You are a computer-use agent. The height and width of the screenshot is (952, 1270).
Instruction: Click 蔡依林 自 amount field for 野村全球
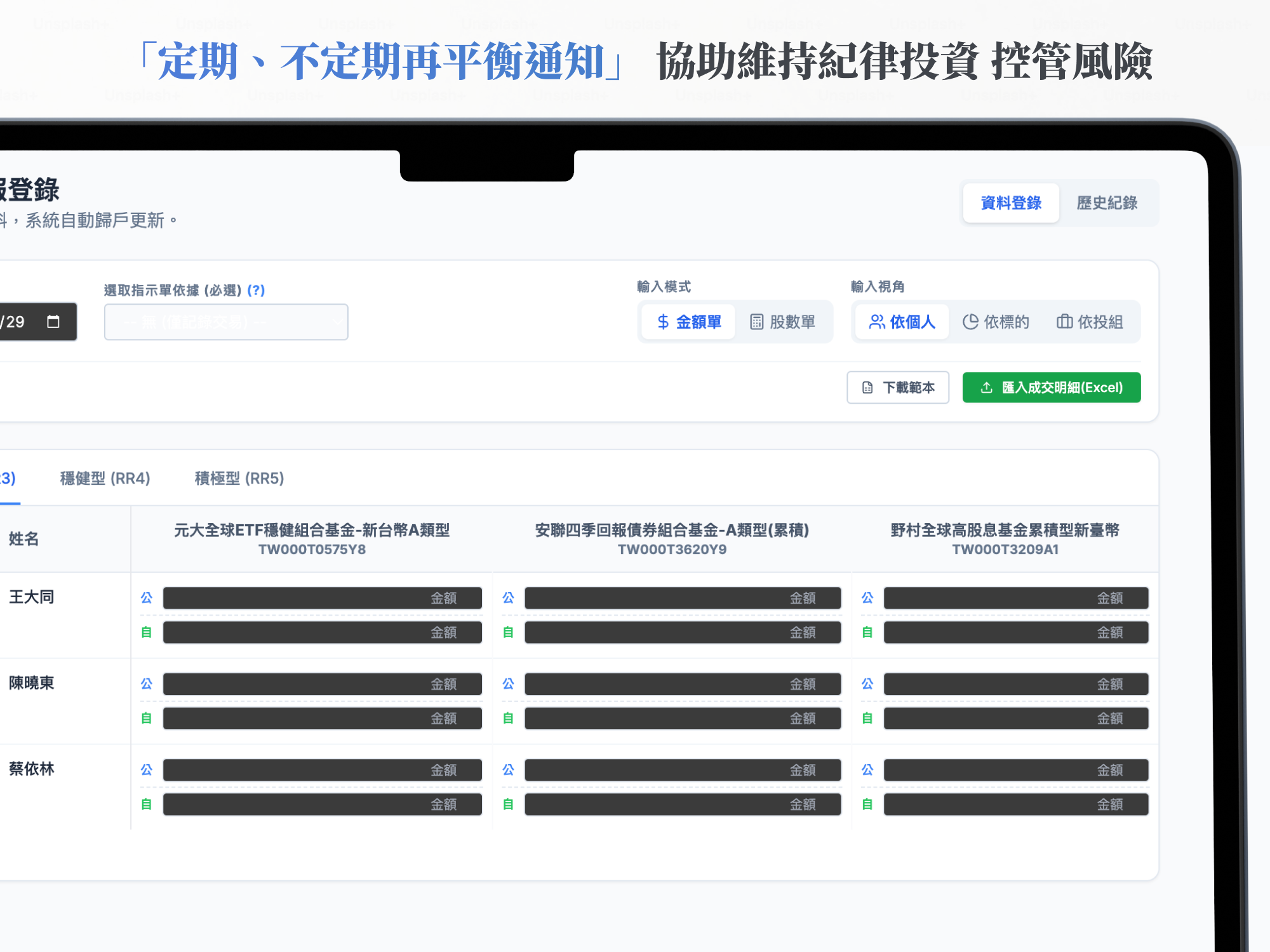(1016, 804)
